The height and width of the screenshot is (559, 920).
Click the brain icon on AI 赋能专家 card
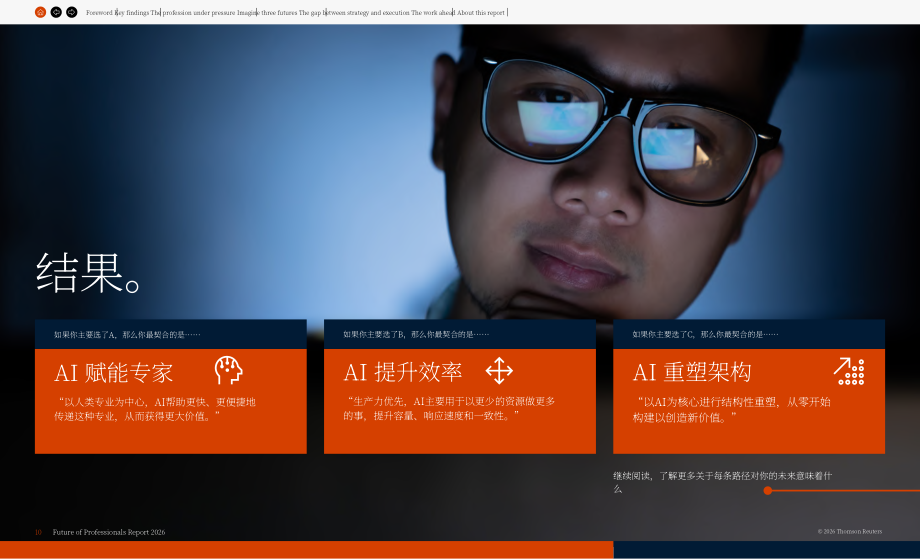click(228, 370)
